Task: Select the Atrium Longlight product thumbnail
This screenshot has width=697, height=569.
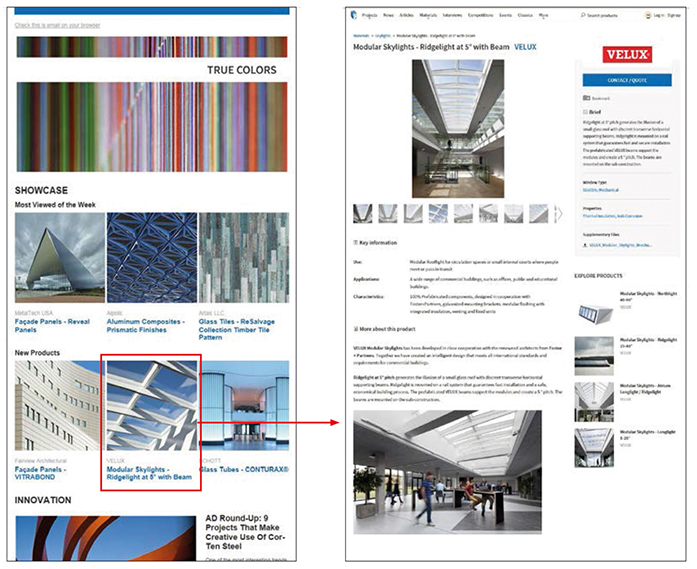Action: [x=594, y=402]
